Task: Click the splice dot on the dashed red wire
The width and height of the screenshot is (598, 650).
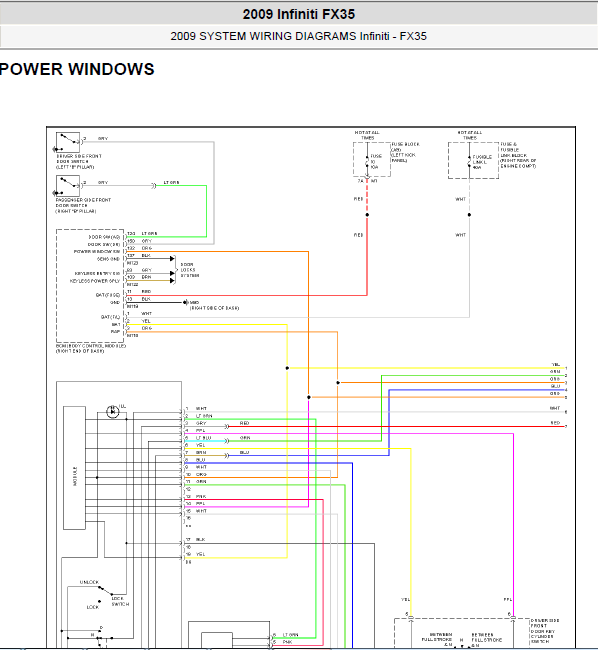Action: coord(367,215)
